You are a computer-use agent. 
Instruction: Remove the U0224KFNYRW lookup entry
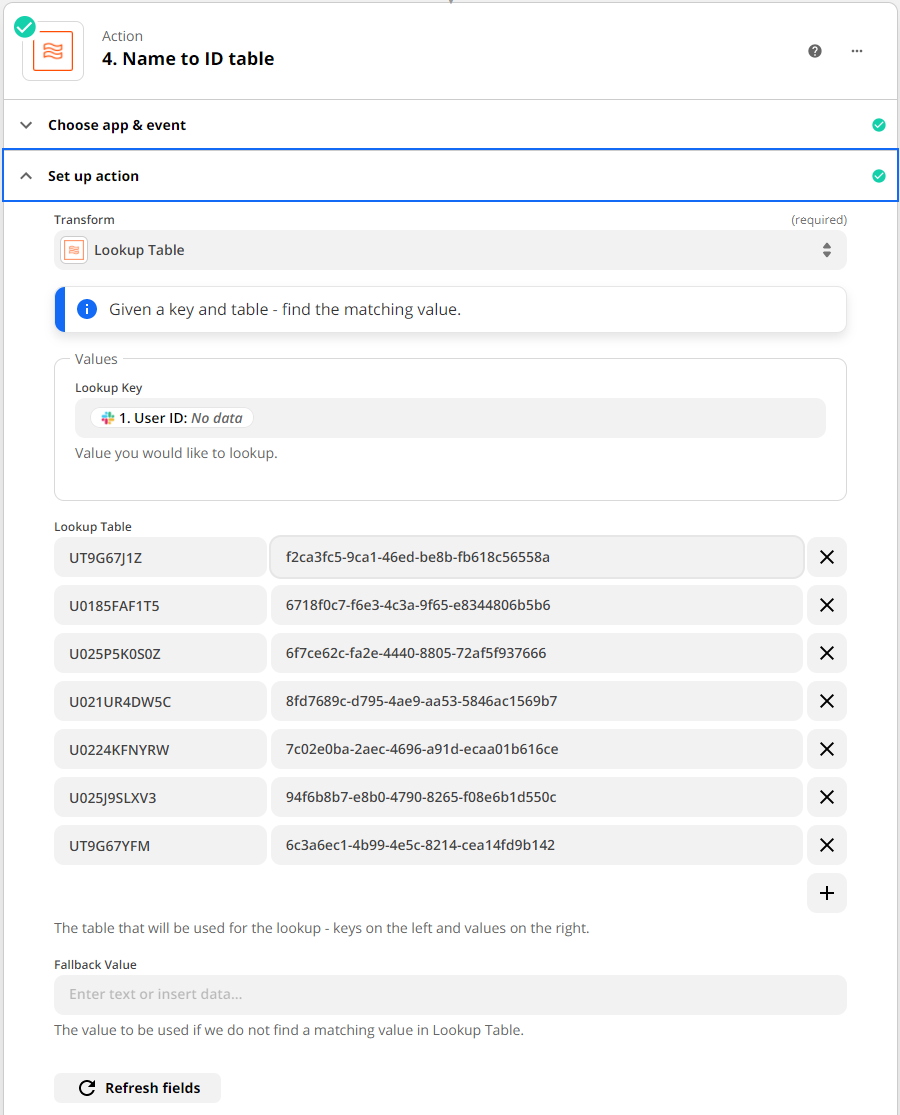coord(826,749)
